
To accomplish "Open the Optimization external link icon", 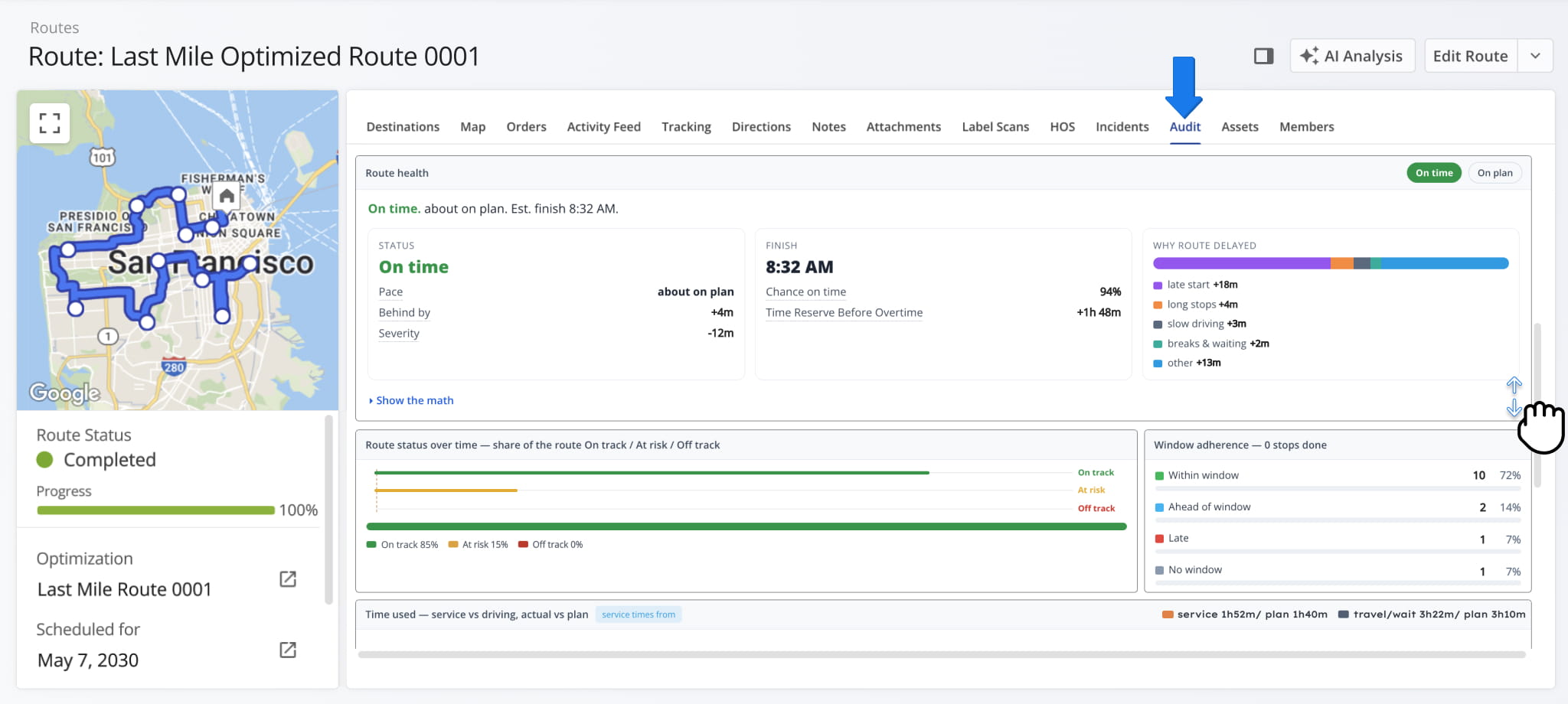I will (288, 579).
